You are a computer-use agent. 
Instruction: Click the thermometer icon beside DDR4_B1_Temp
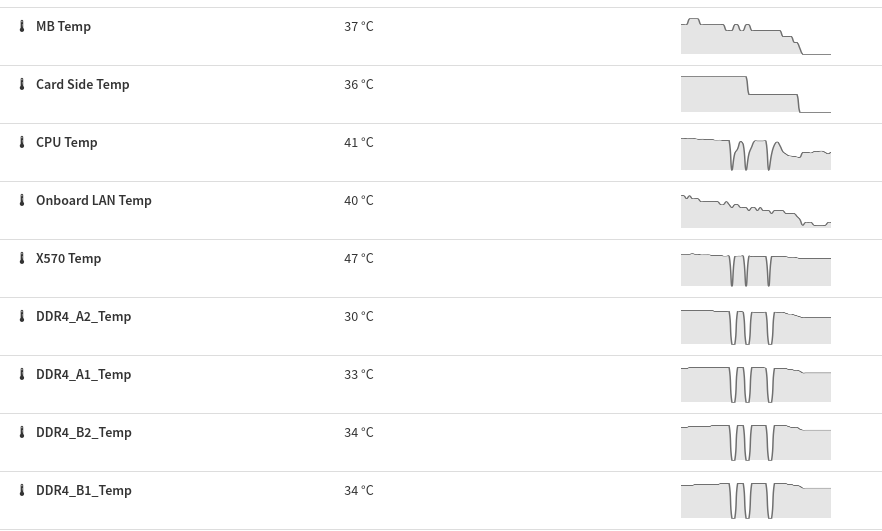[x=22, y=490]
